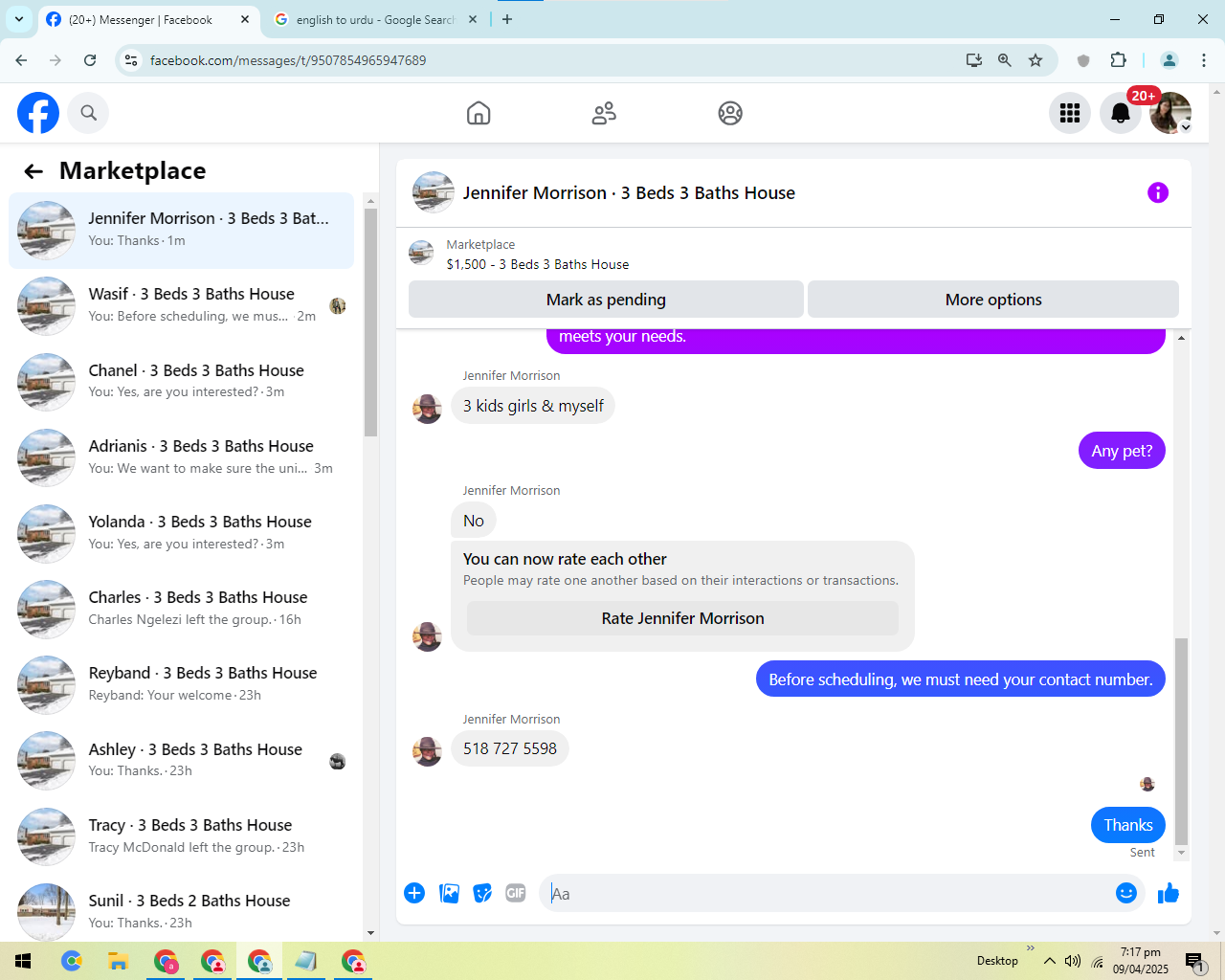Open the Facebook menu grid icon
Viewport: 1225px width, 980px height.
pos(1070,113)
